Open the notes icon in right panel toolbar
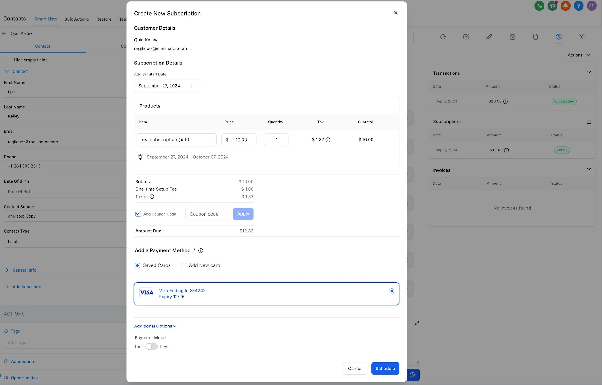The image size is (602, 385). [466, 37]
